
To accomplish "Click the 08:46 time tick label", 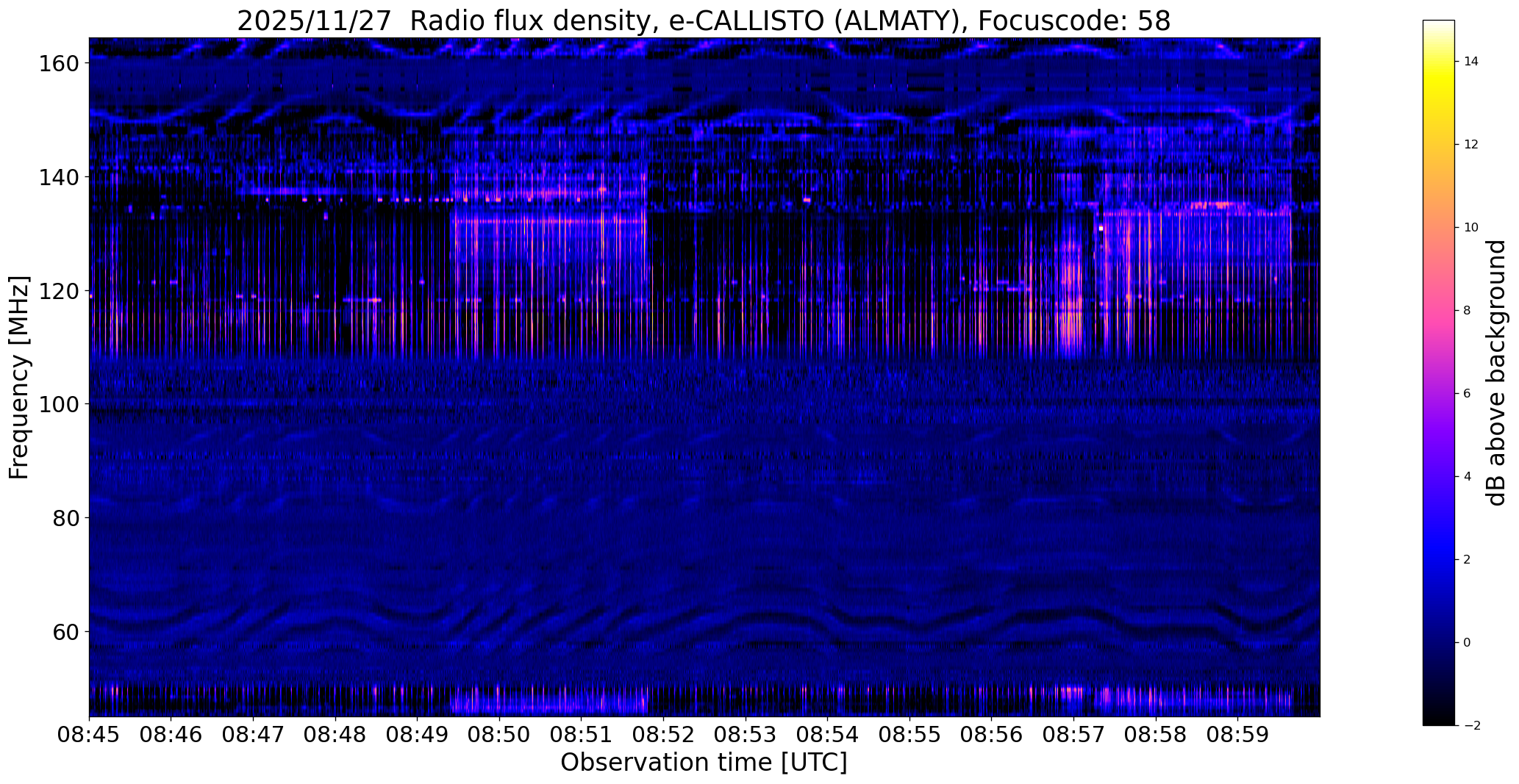I will [x=171, y=735].
